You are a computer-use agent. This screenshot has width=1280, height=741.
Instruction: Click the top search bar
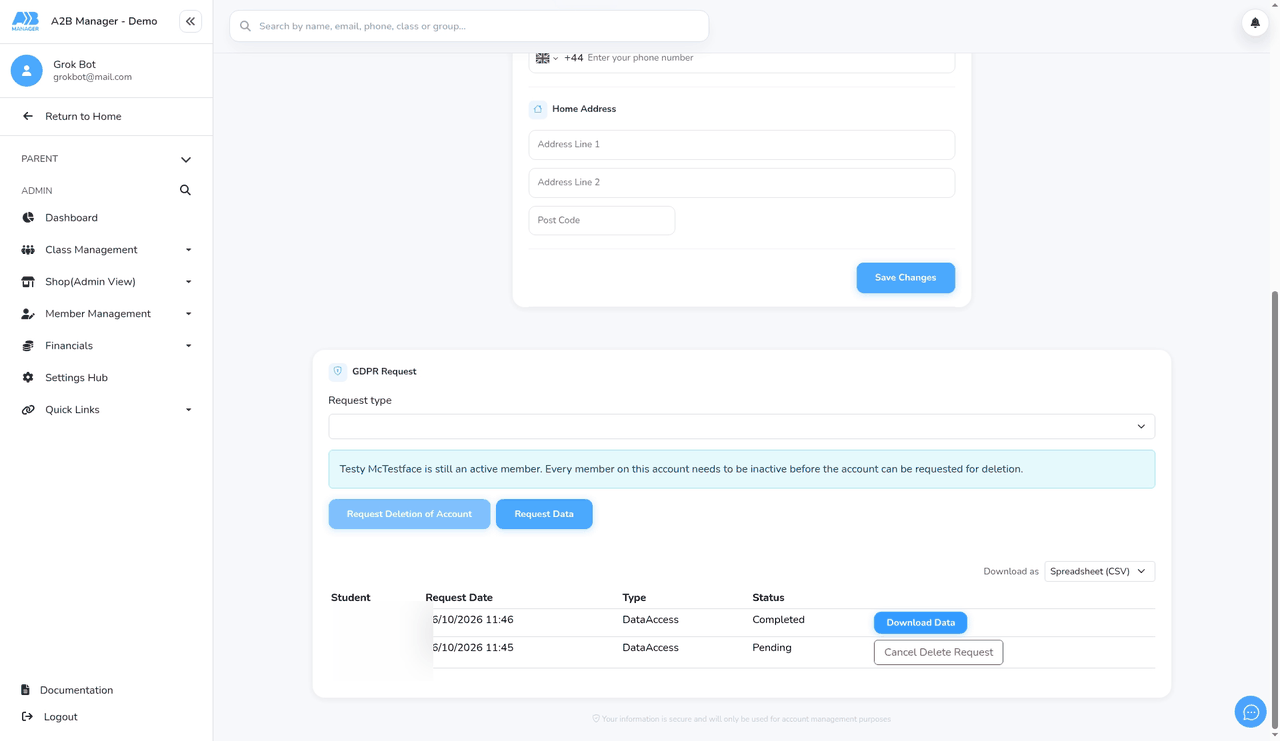pyautogui.click(x=469, y=26)
